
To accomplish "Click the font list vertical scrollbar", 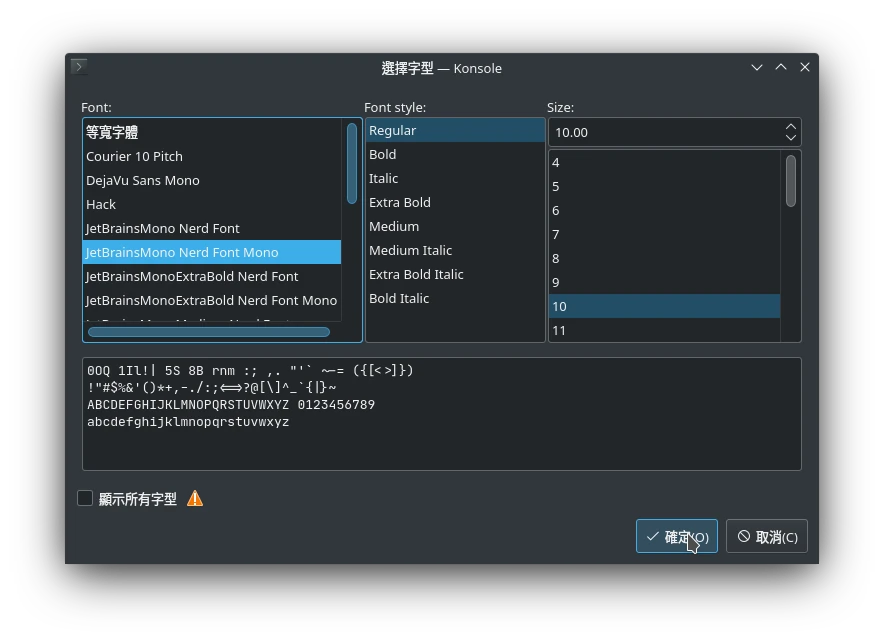I will point(352,164).
